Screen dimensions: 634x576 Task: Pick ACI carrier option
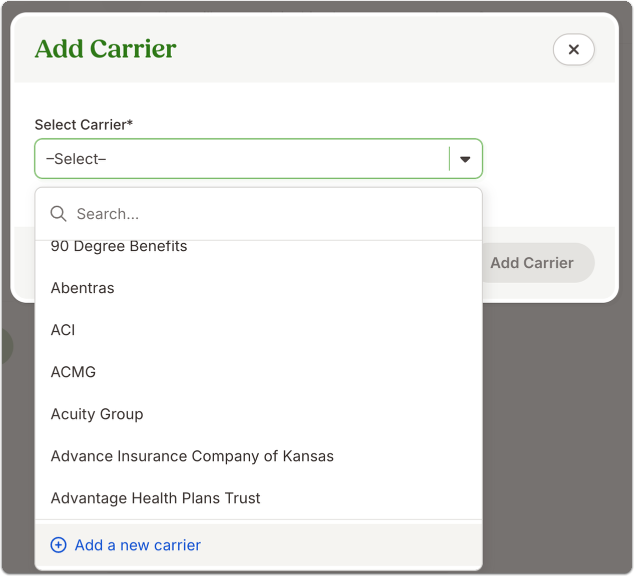point(259,330)
